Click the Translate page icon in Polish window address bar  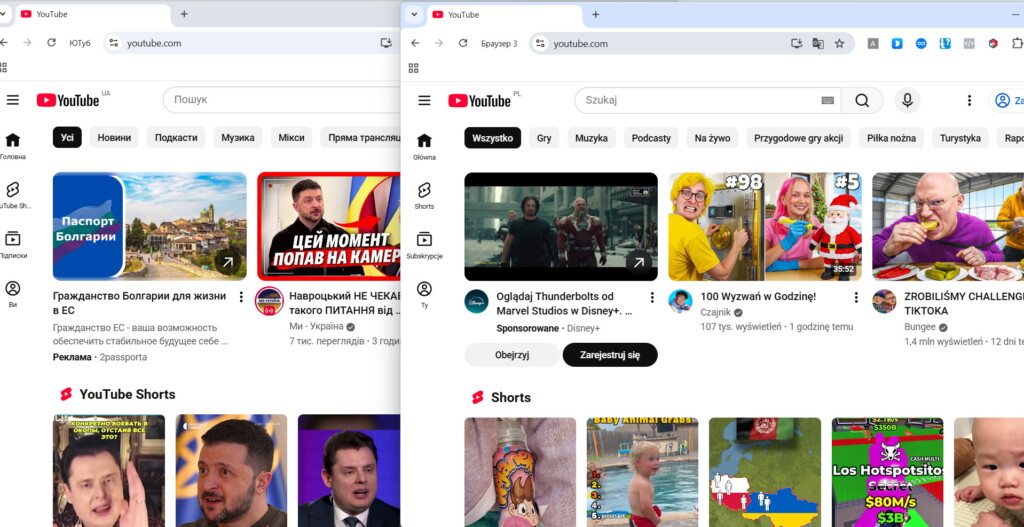tap(818, 43)
